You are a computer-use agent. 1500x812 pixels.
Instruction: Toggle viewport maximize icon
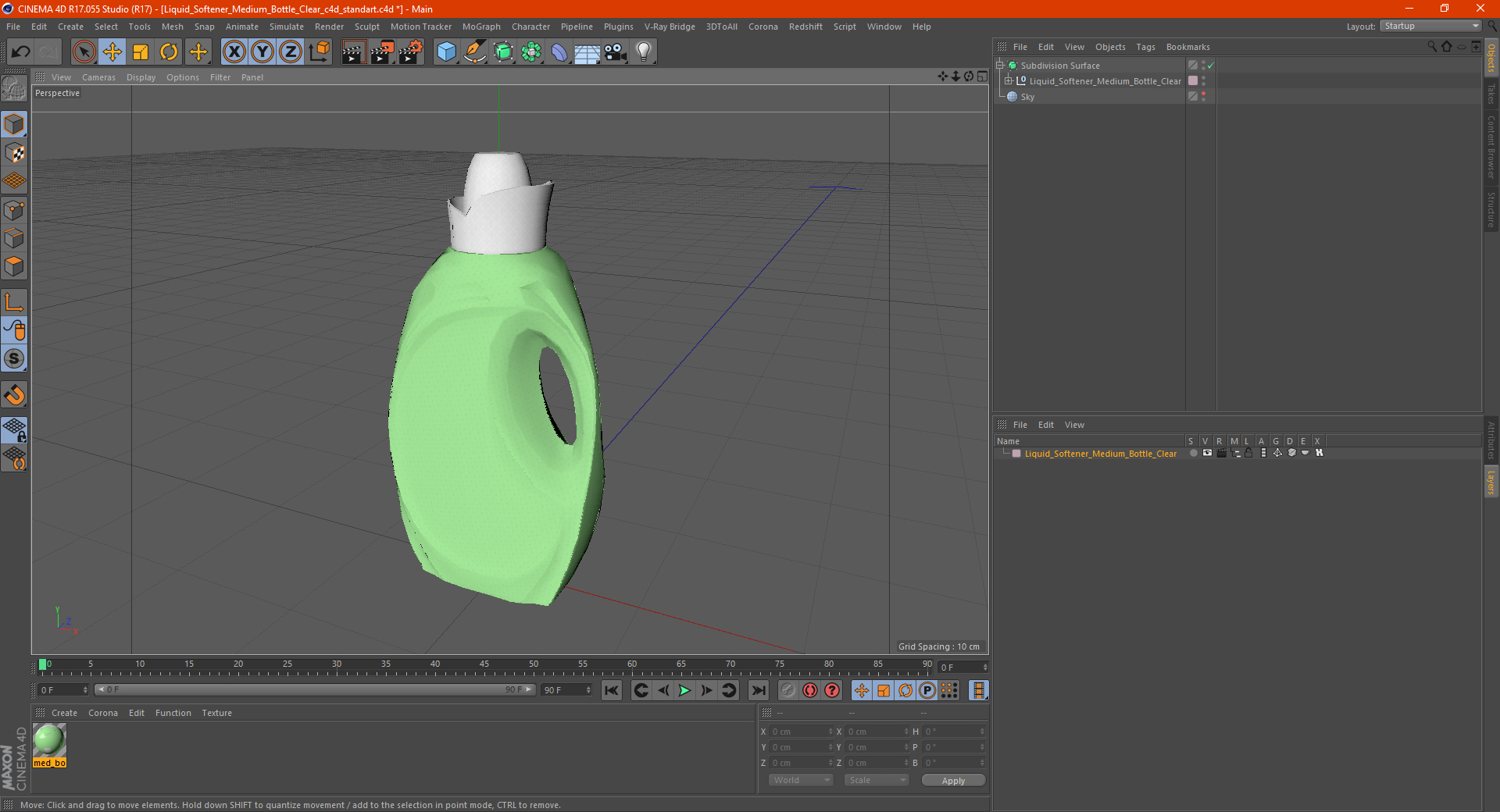[x=982, y=77]
